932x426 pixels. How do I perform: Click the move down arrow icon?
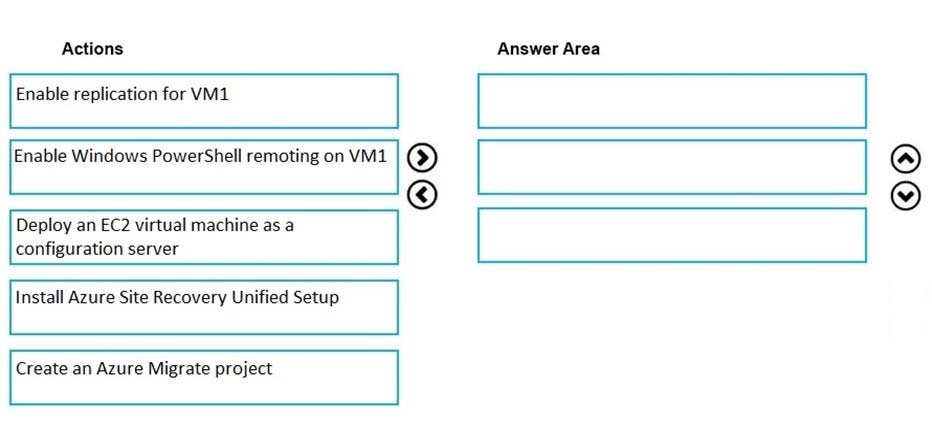coord(905,197)
